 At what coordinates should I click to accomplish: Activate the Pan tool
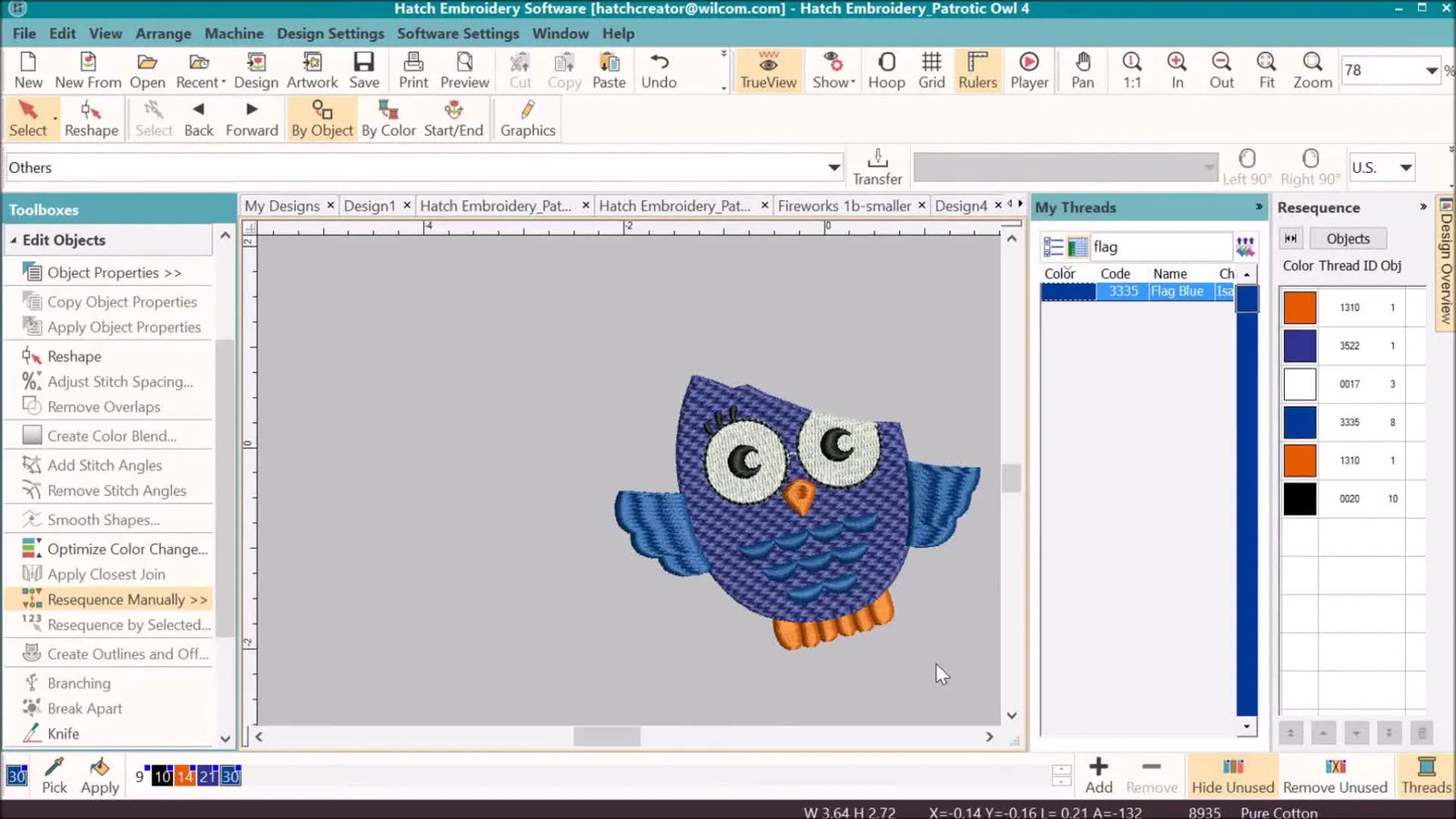click(x=1082, y=70)
